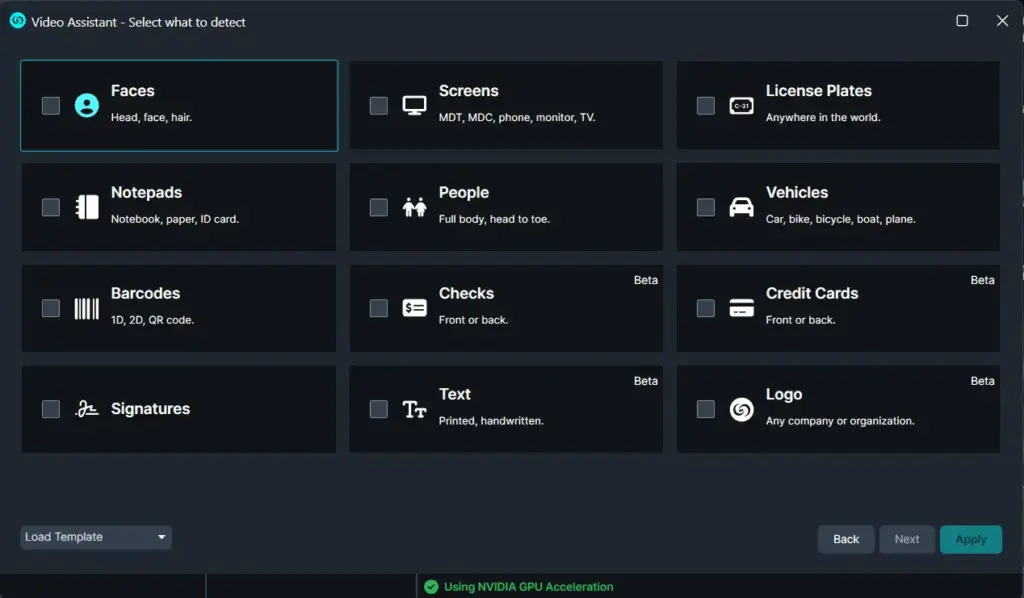Viewport: 1024px width, 598px height.
Task: Click the Screens monitor icon
Action: [x=414, y=105]
